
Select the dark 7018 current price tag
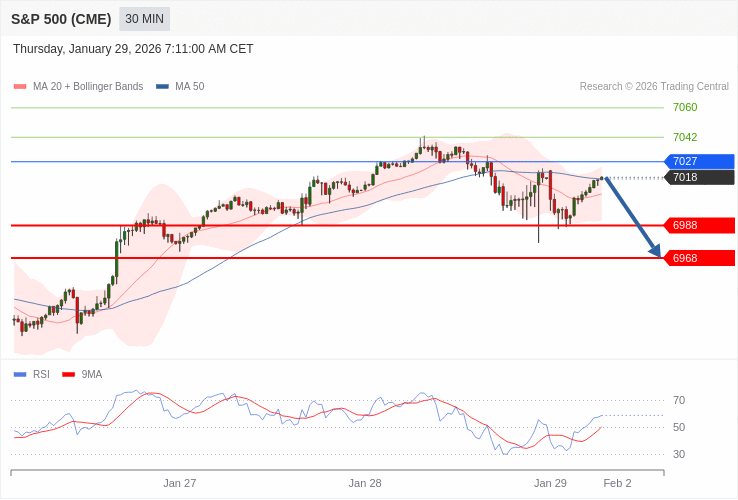(x=699, y=177)
